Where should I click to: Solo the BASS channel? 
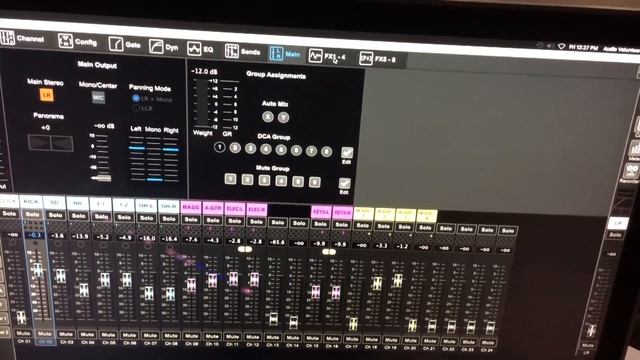click(191, 220)
